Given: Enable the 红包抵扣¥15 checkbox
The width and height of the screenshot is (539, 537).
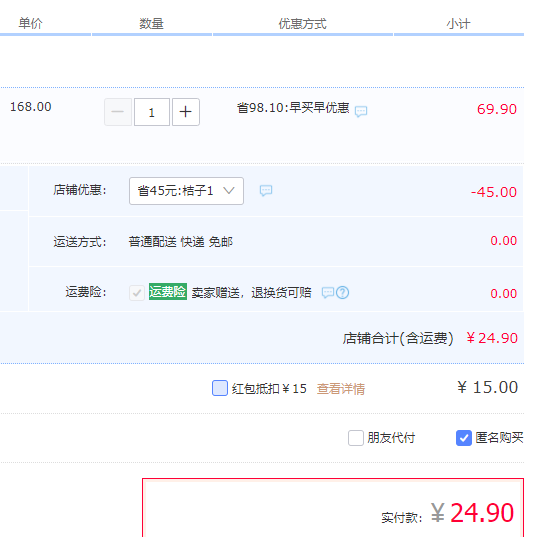Looking at the screenshot, I should point(220,388).
